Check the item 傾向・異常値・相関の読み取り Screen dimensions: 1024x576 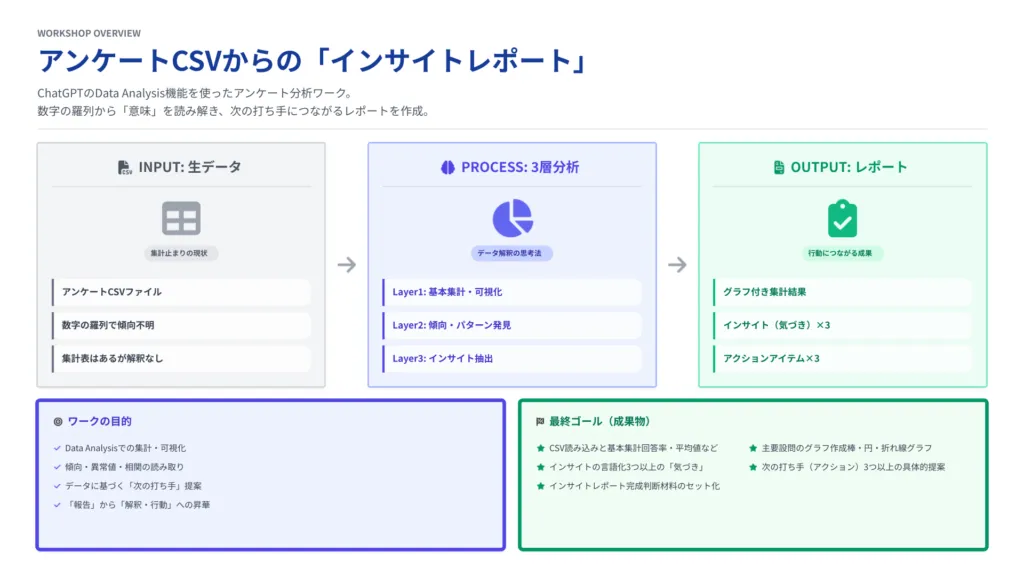coord(57,469)
